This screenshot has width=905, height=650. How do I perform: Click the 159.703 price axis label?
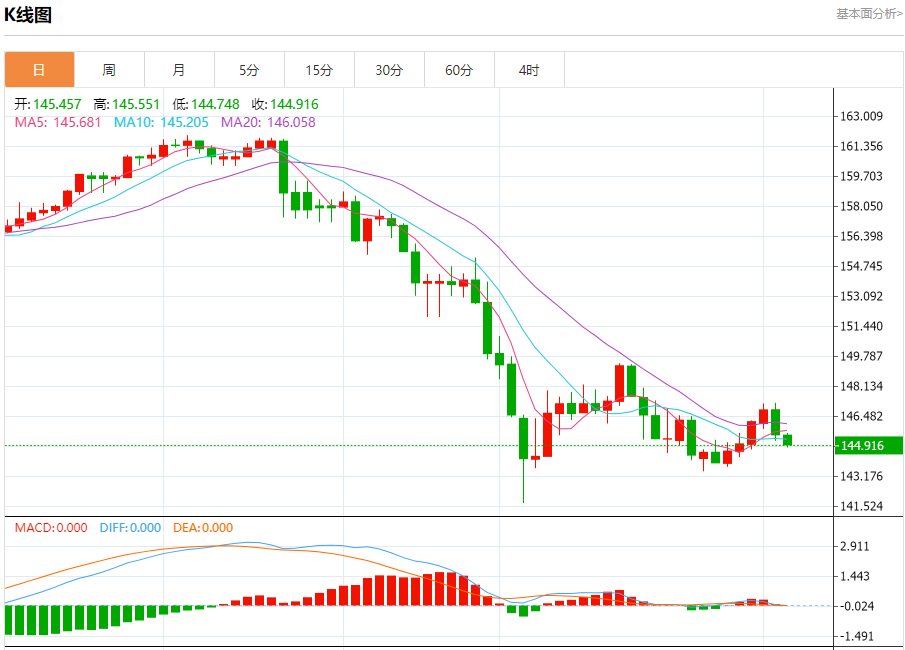(x=861, y=177)
